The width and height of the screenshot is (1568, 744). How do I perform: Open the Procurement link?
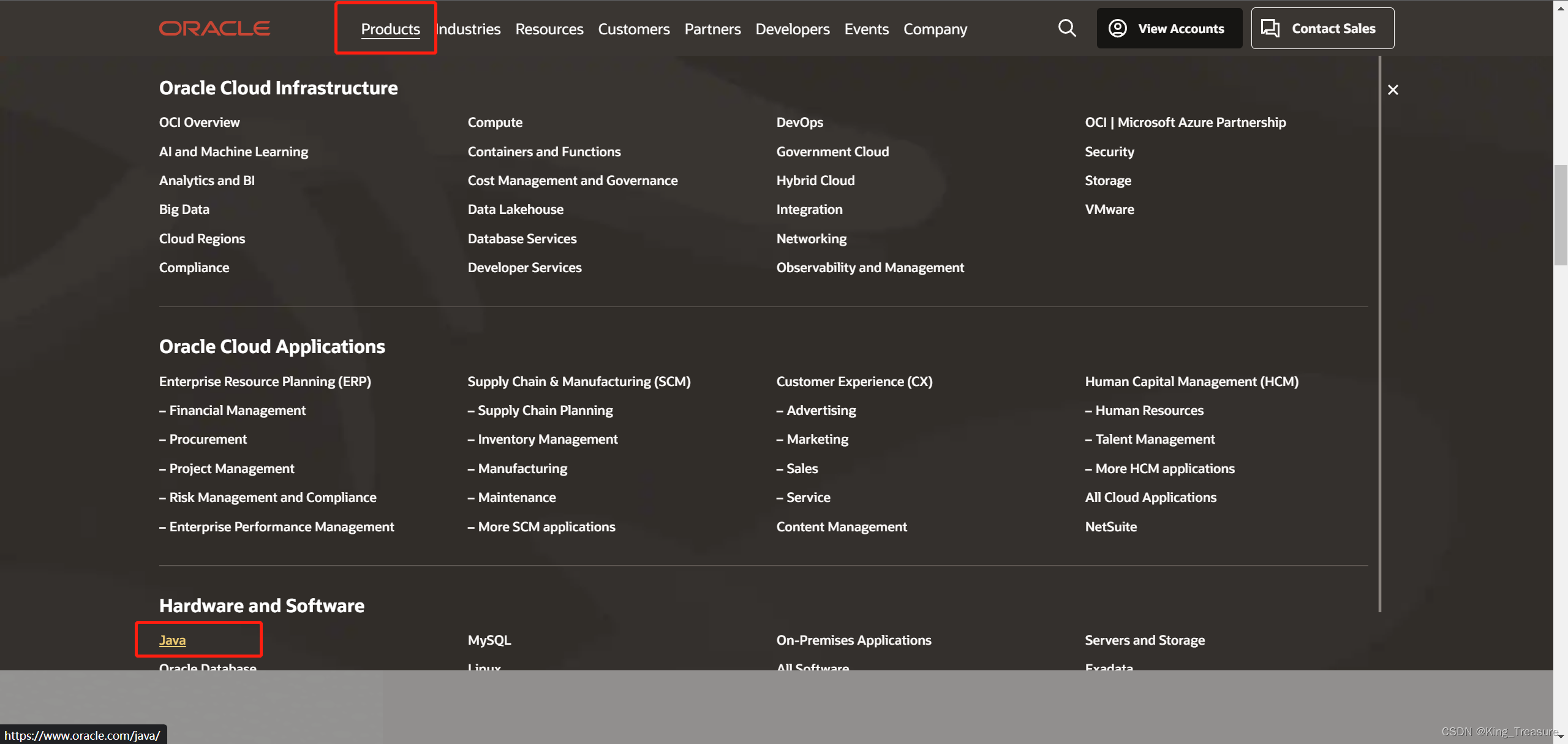coord(203,439)
